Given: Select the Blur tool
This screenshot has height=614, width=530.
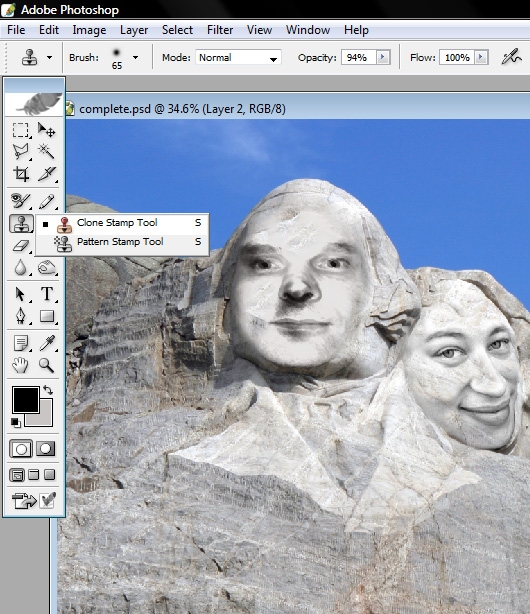Looking at the screenshot, I should 20,268.
